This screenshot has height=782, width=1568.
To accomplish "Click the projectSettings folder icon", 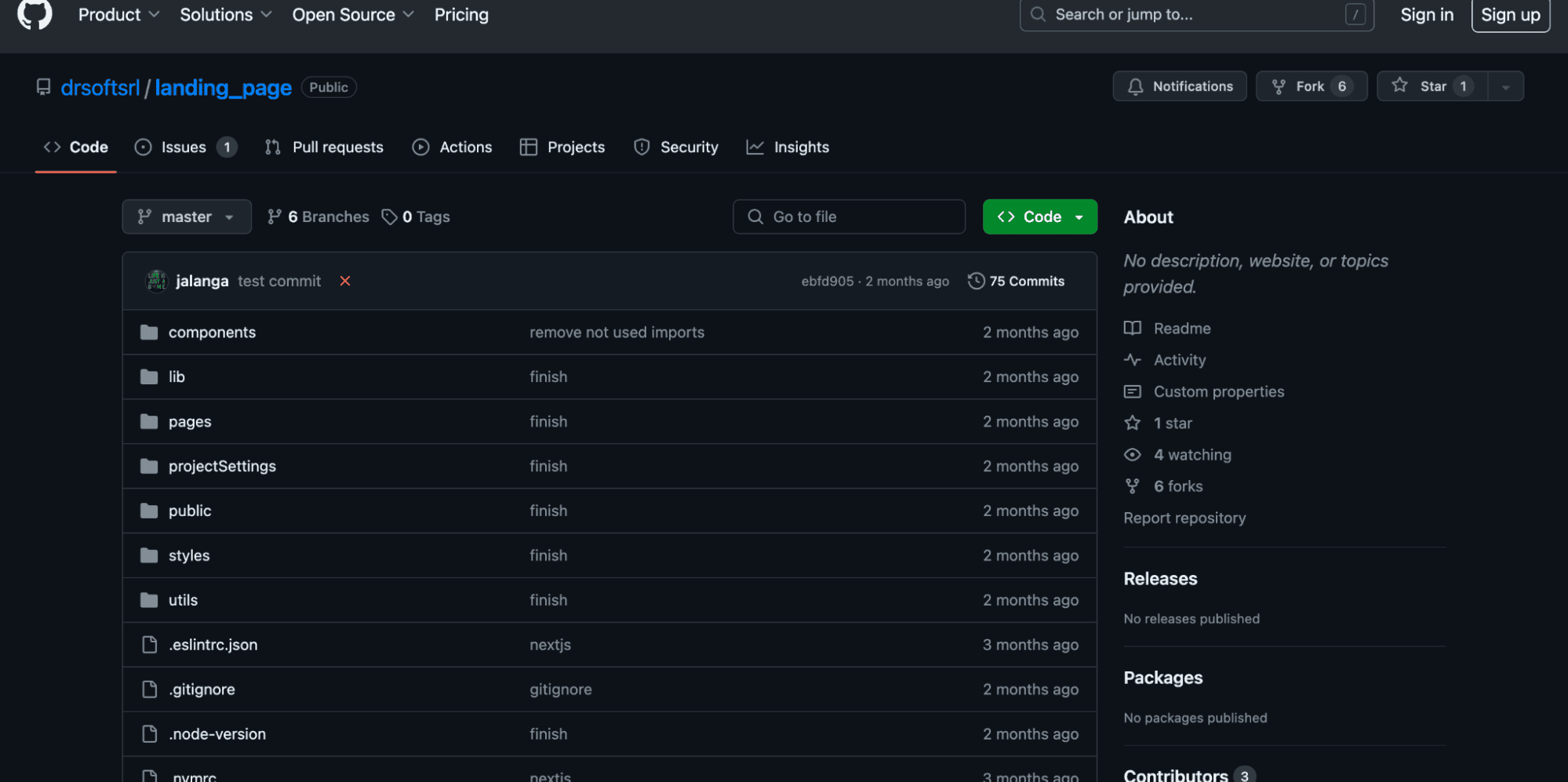I will click(x=149, y=467).
